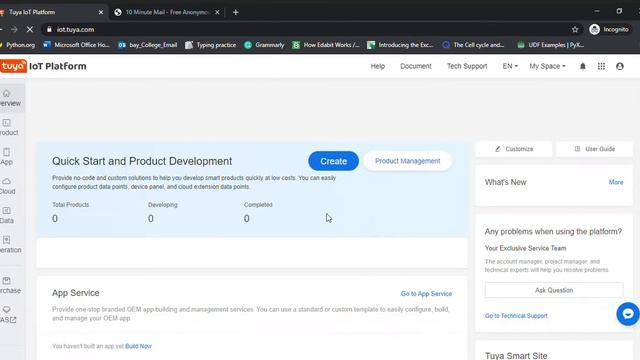Viewport: 640px width, 360px height.
Task: Open the Overview sidebar icon
Action: point(7,93)
